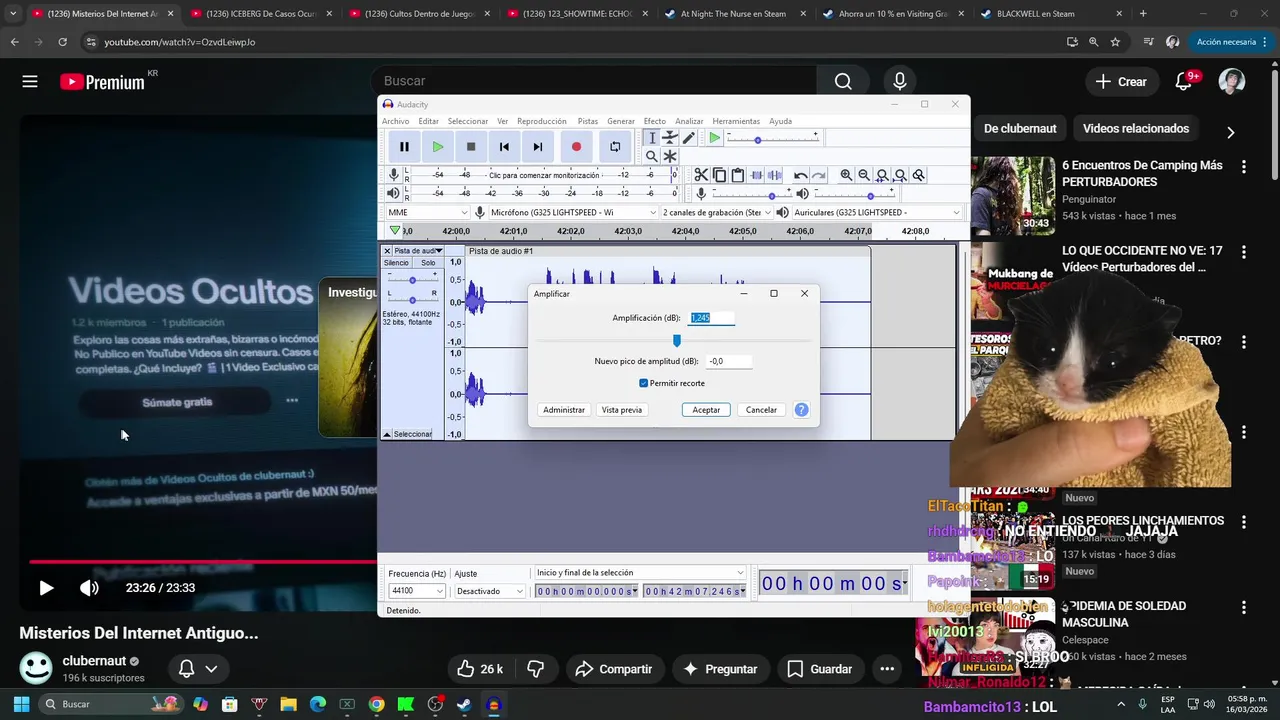Skip to start in Audacity transport

(504, 146)
